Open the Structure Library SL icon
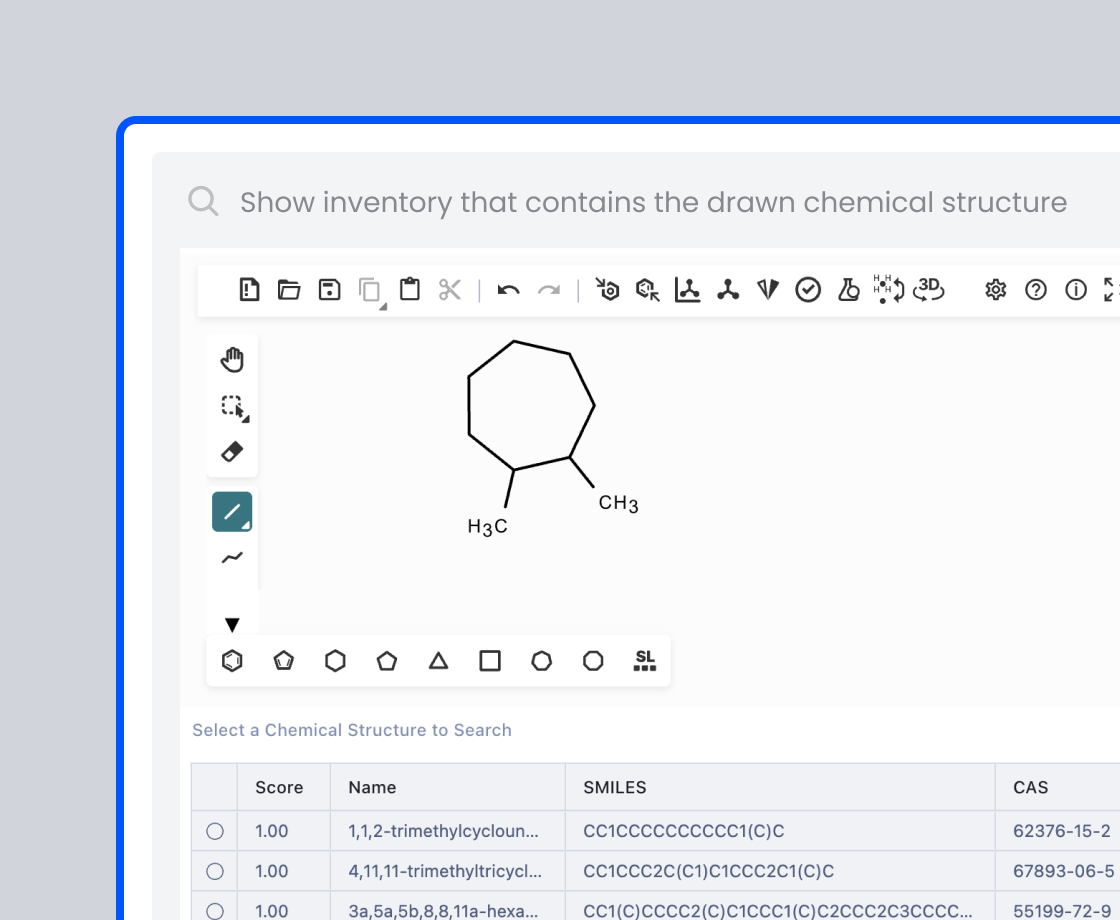 [644, 661]
